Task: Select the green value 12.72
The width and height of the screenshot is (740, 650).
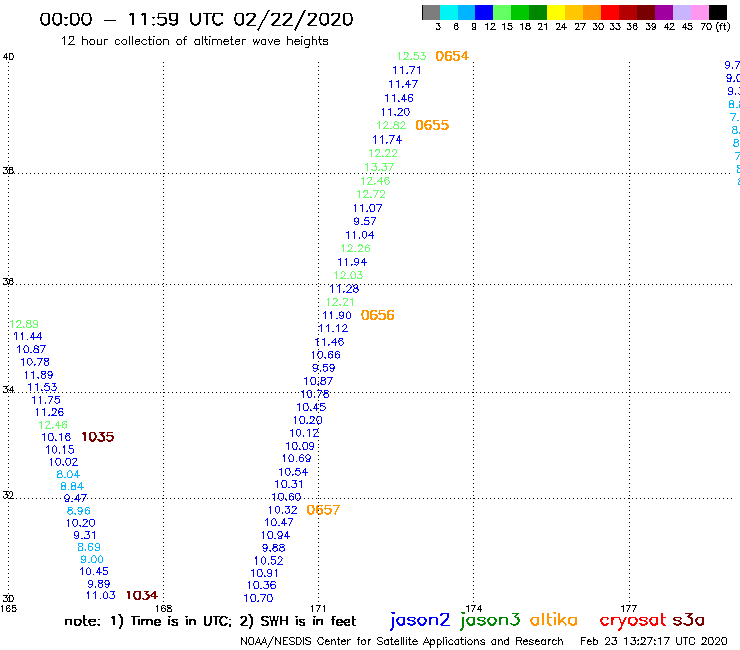Action: (x=370, y=194)
